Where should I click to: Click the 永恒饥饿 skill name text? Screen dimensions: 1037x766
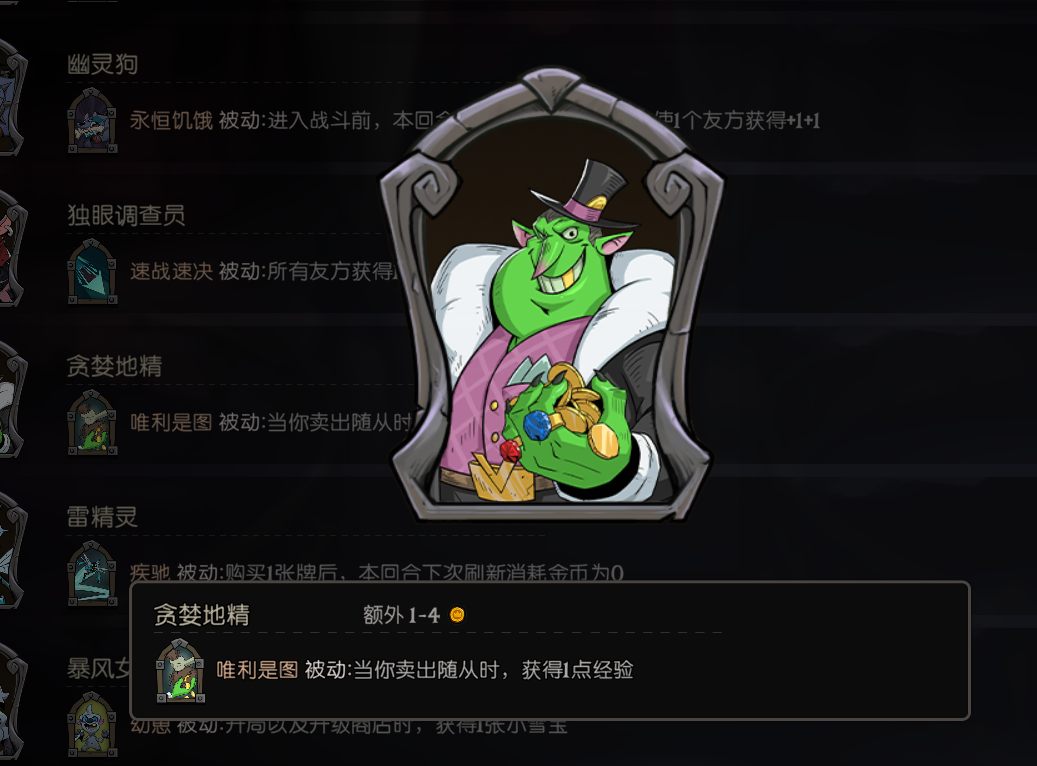(x=171, y=120)
